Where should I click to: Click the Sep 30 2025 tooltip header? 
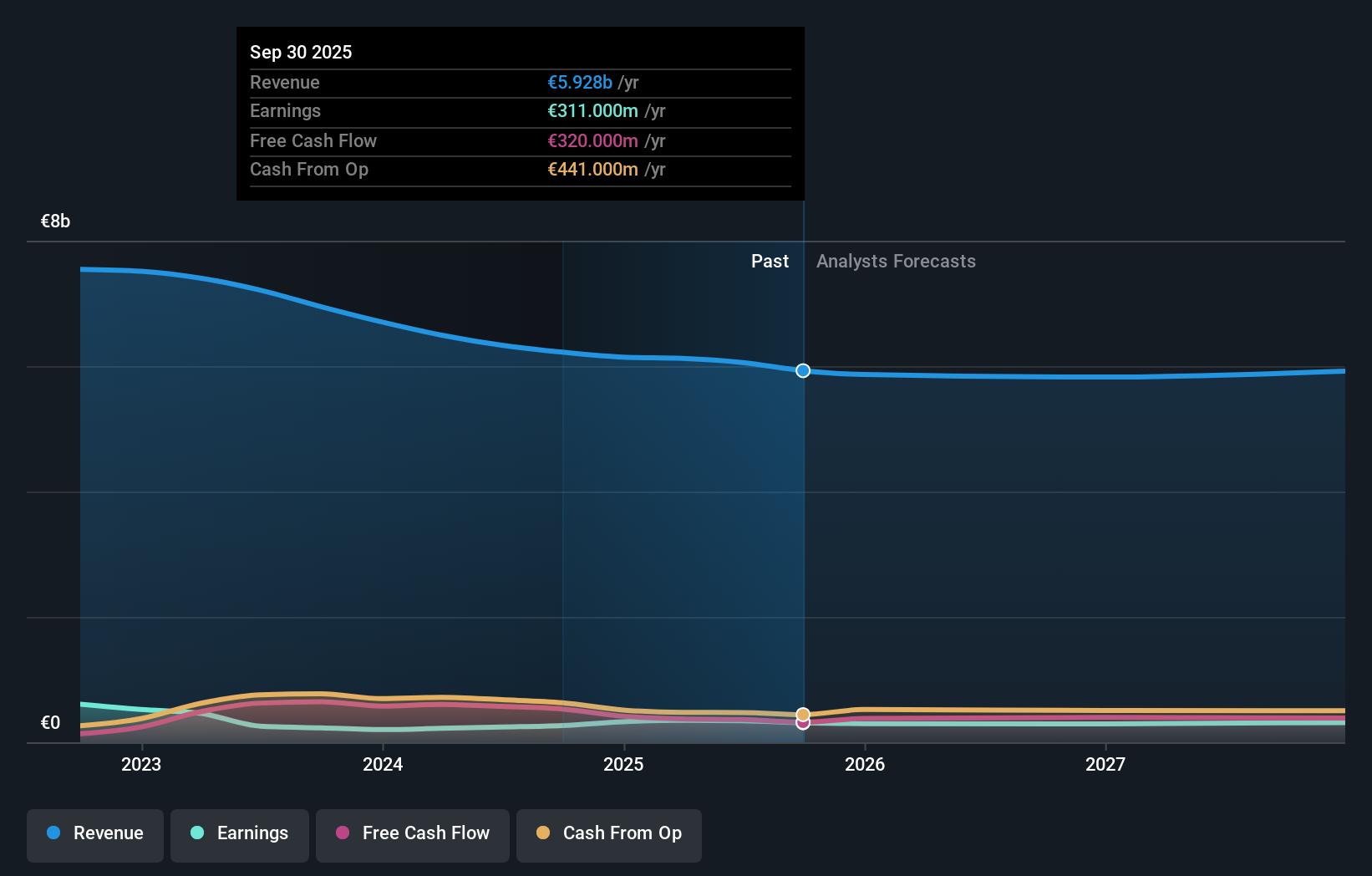click(x=301, y=52)
